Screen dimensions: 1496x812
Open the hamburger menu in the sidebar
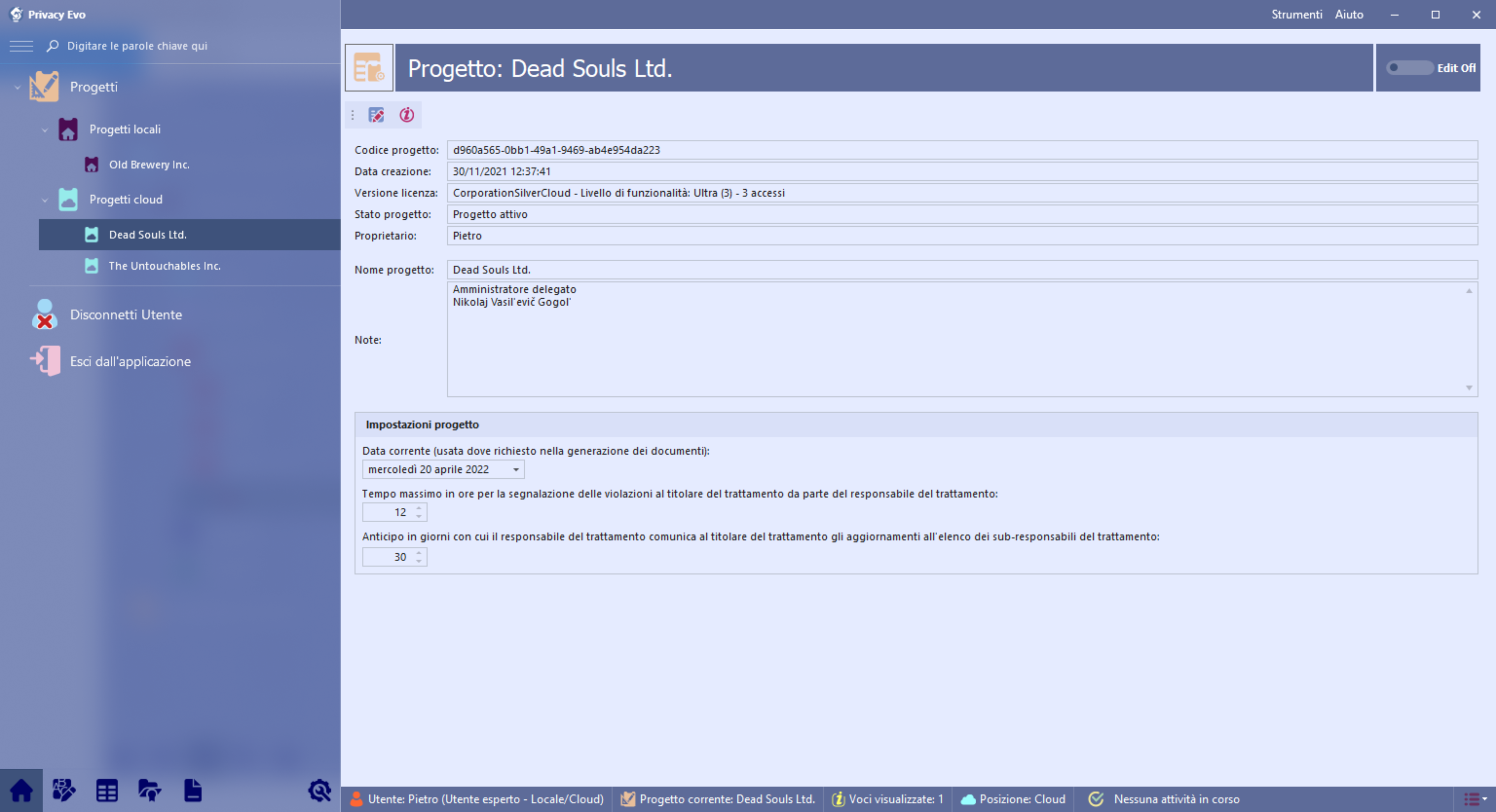click(x=21, y=46)
